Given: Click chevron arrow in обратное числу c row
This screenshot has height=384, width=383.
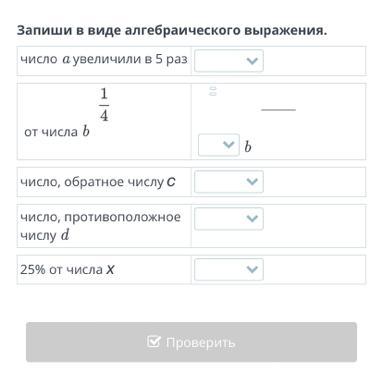Looking at the screenshot, I should (x=252, y=182).
